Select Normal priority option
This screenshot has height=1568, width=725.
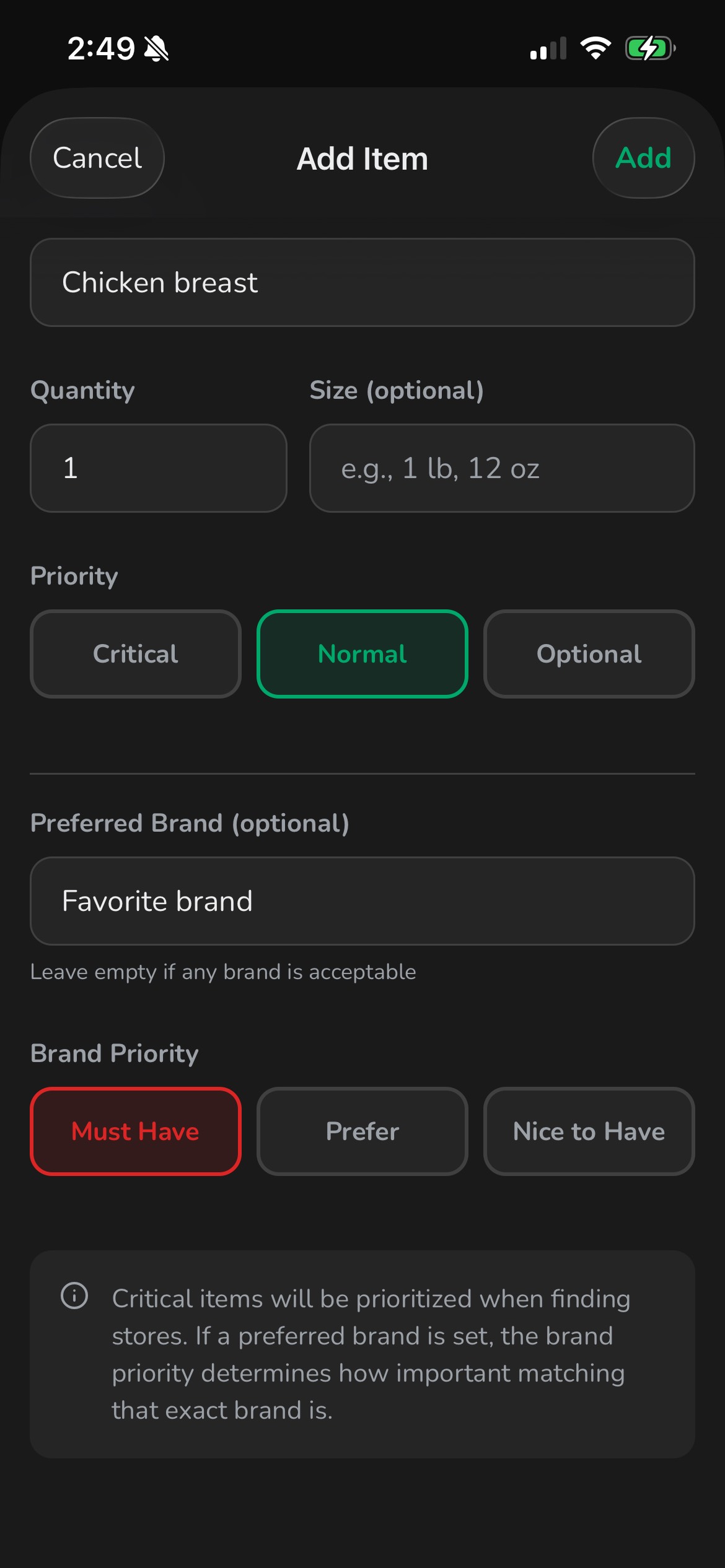[362, 654]
